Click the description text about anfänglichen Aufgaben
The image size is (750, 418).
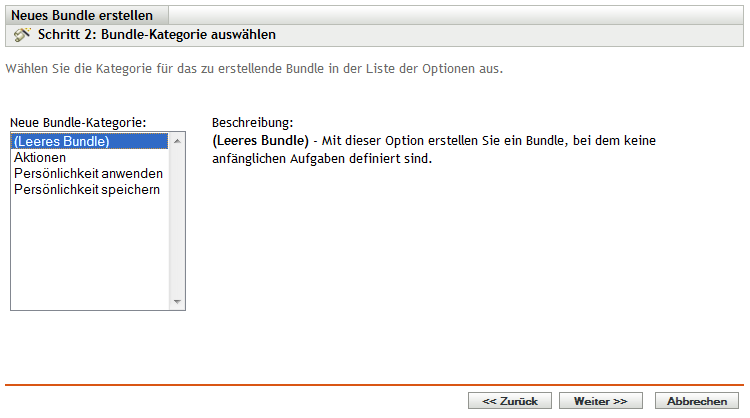pyautogui.click(x=322, y=158)
